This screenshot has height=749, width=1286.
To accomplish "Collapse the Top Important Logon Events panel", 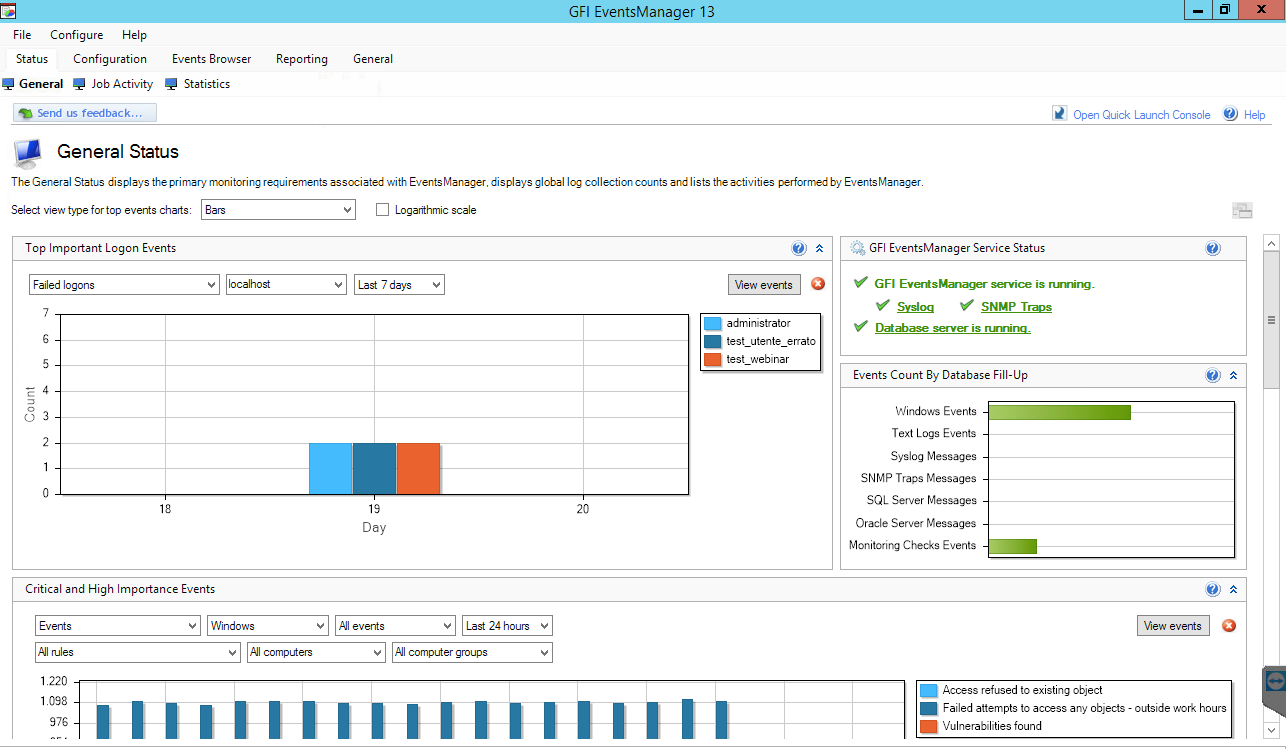I will [x=819, y=248].
